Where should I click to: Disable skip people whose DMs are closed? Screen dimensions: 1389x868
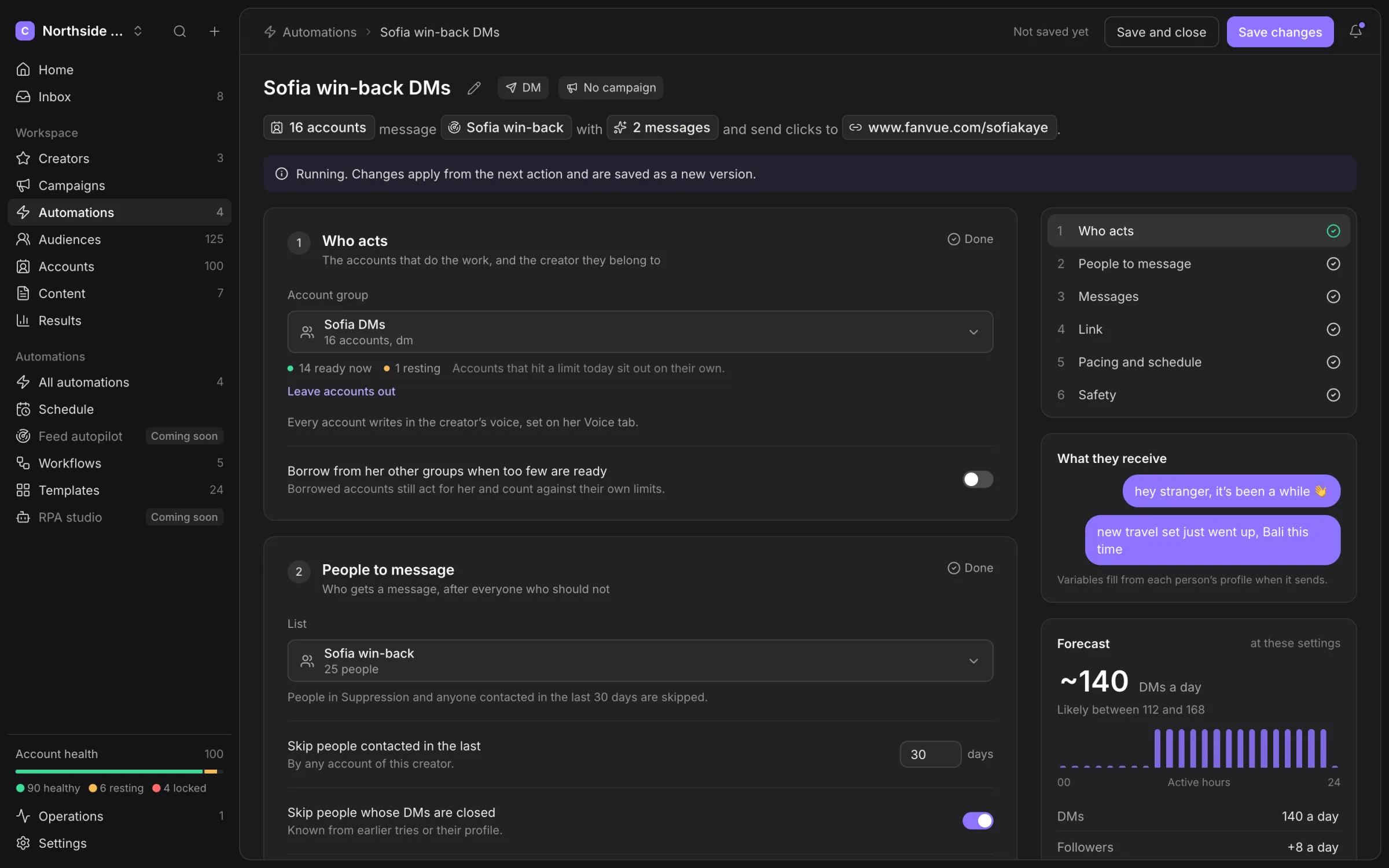coord(978,821)
